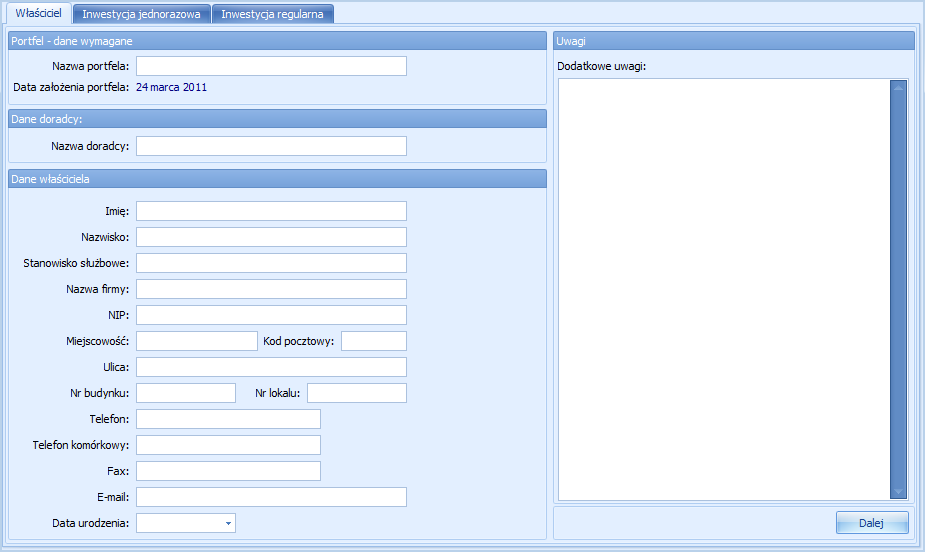The image size is (925, 552).
Task: Click the Dane doradcy section header
Action: pos(277,119)
